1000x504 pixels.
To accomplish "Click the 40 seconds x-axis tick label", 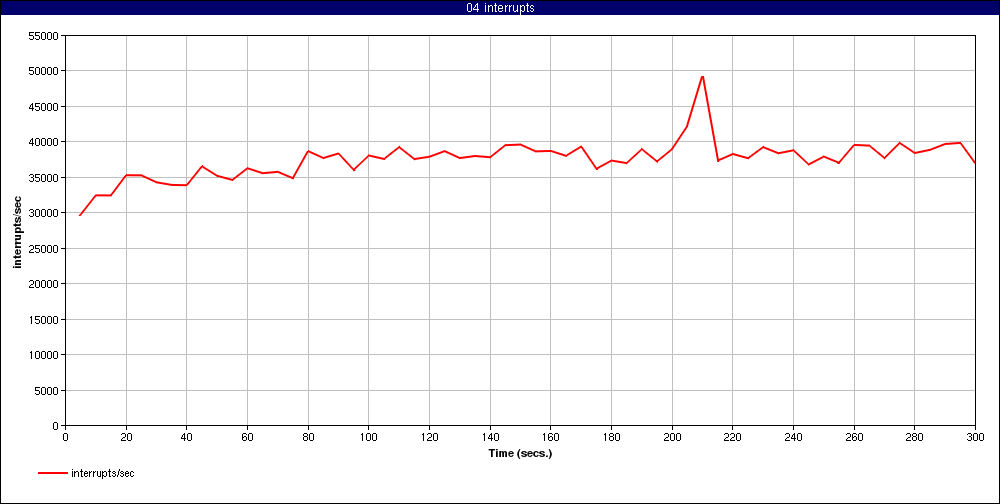I will tap(186, 437).
